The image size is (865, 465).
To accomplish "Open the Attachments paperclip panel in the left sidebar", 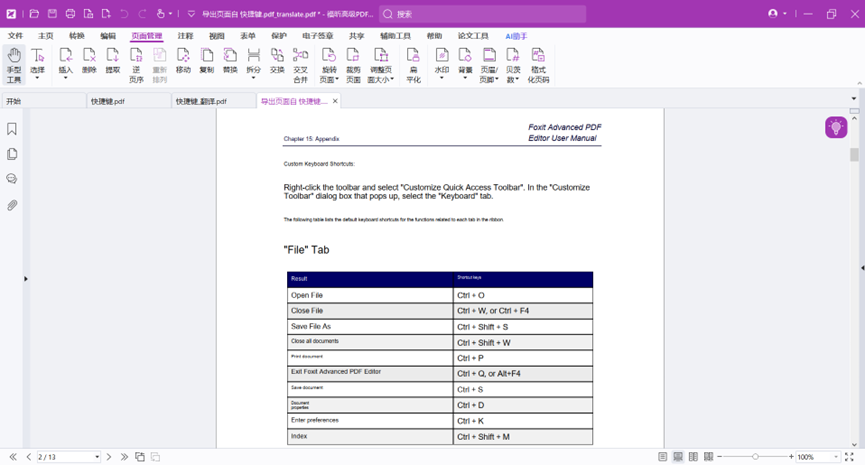I will point(12,205).
